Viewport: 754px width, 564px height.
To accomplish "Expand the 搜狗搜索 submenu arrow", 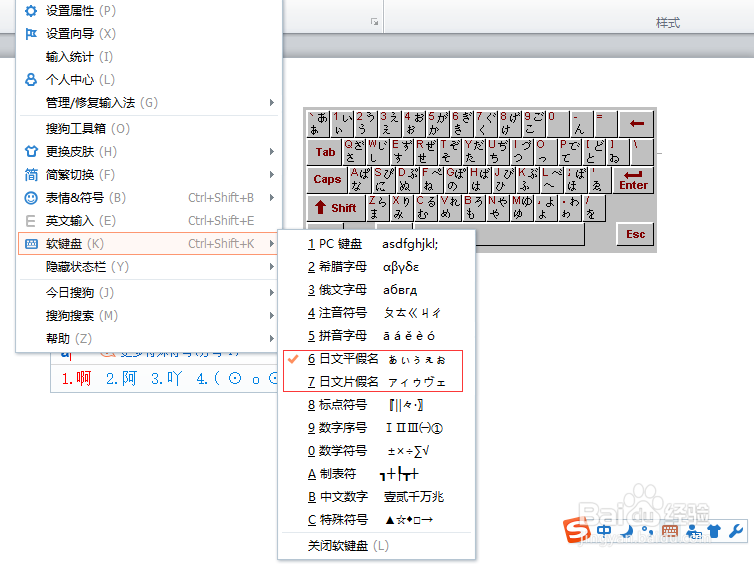I will tap(272, 315).
